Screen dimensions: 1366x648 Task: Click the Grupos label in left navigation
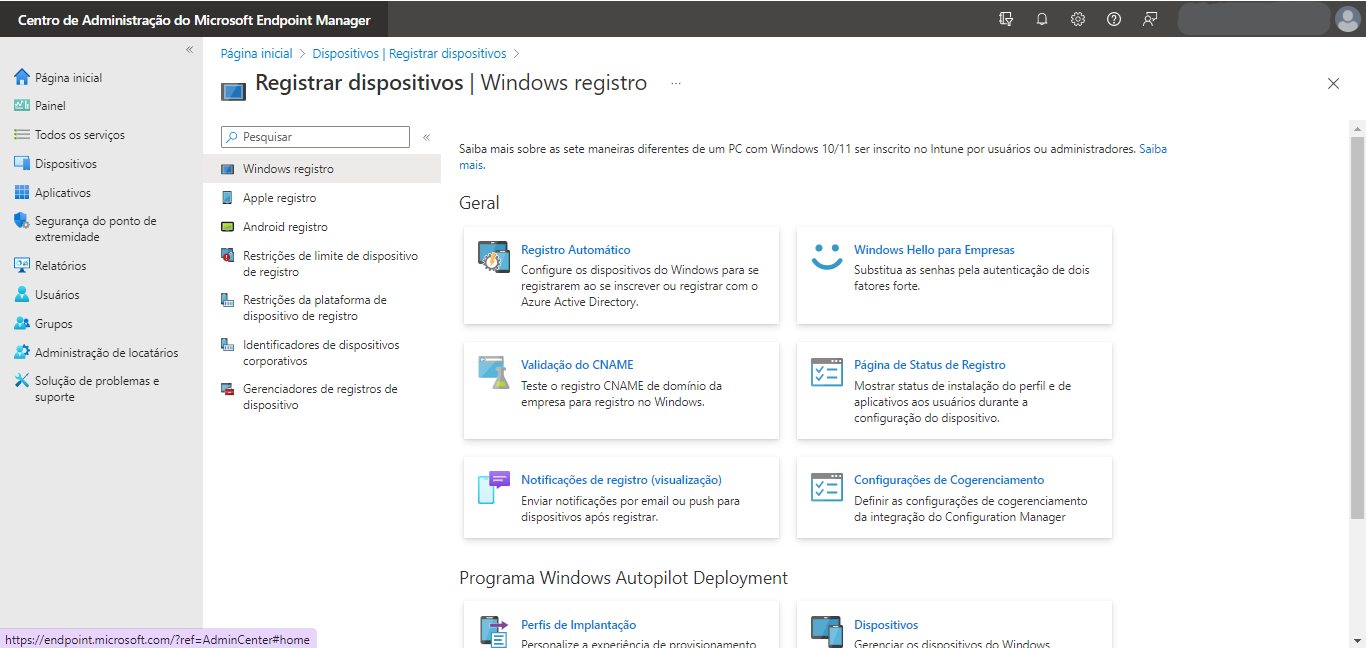(54, 324)
